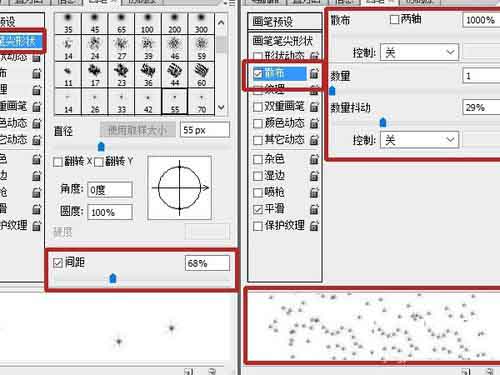Click lock icon beside 散布 in right panel

click(x=314, y=73)
